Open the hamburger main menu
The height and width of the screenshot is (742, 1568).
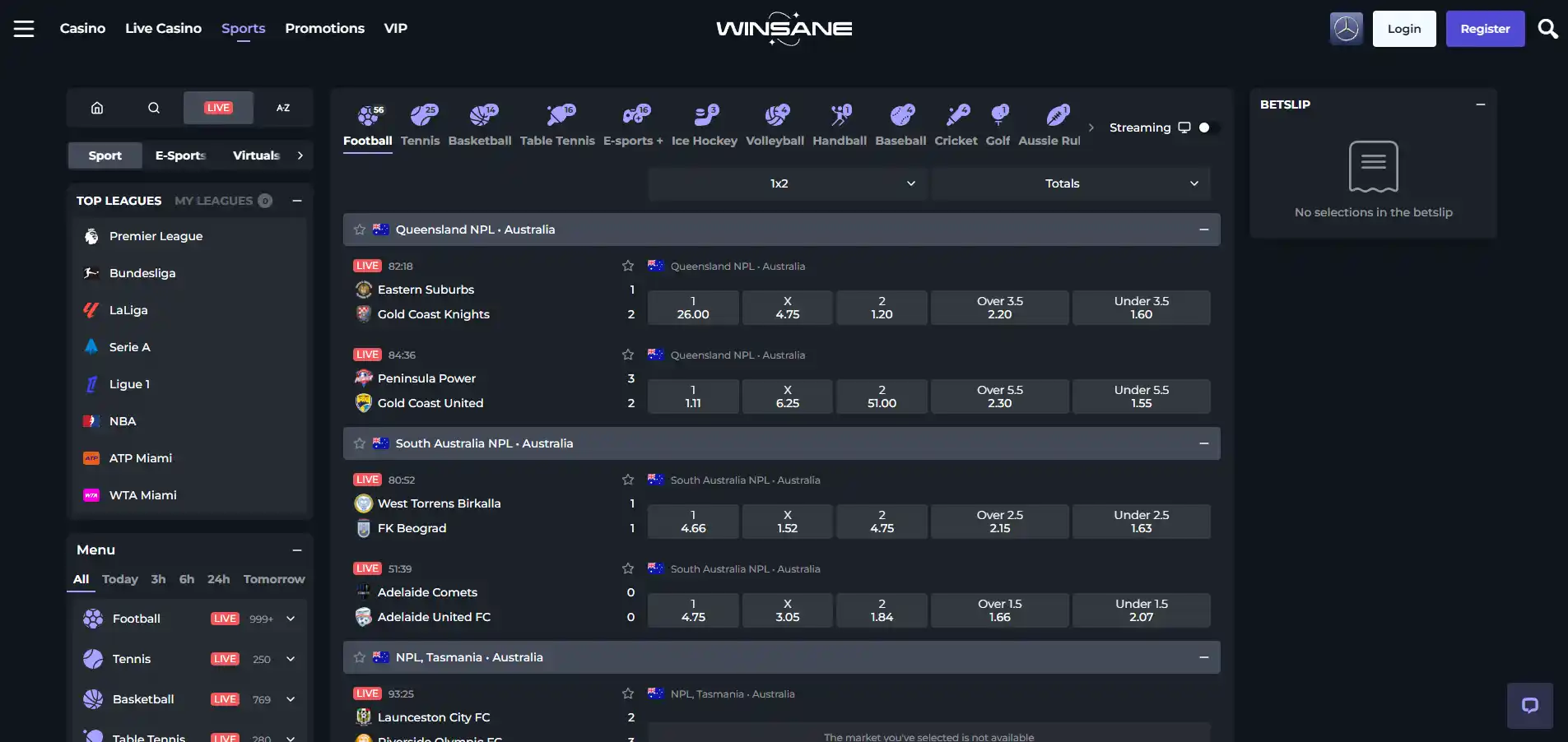(24, 29)
